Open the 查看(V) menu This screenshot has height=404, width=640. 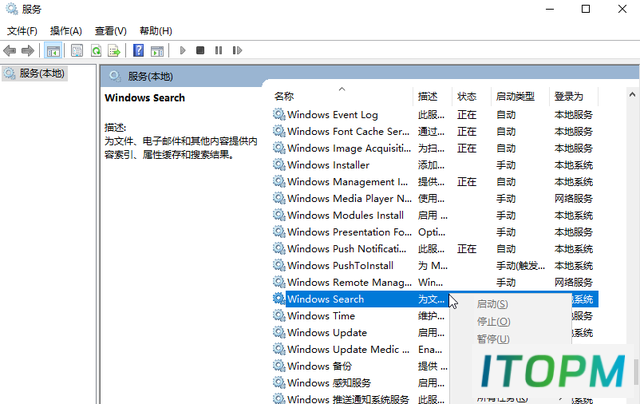click(111, 31)
